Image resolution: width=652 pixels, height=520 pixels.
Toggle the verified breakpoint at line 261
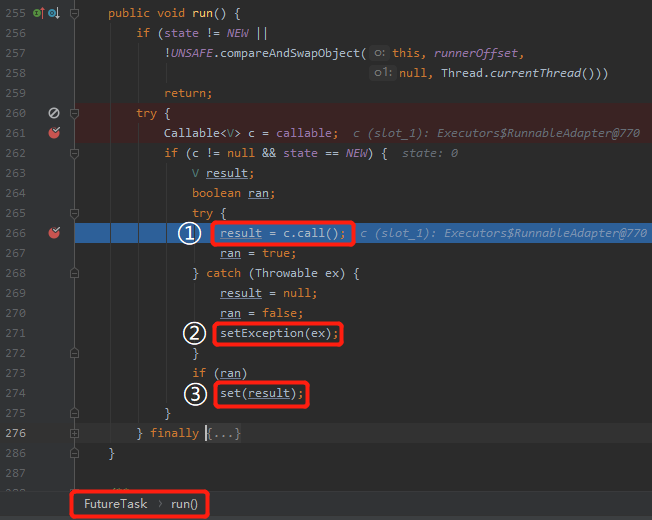pos(54,133)
